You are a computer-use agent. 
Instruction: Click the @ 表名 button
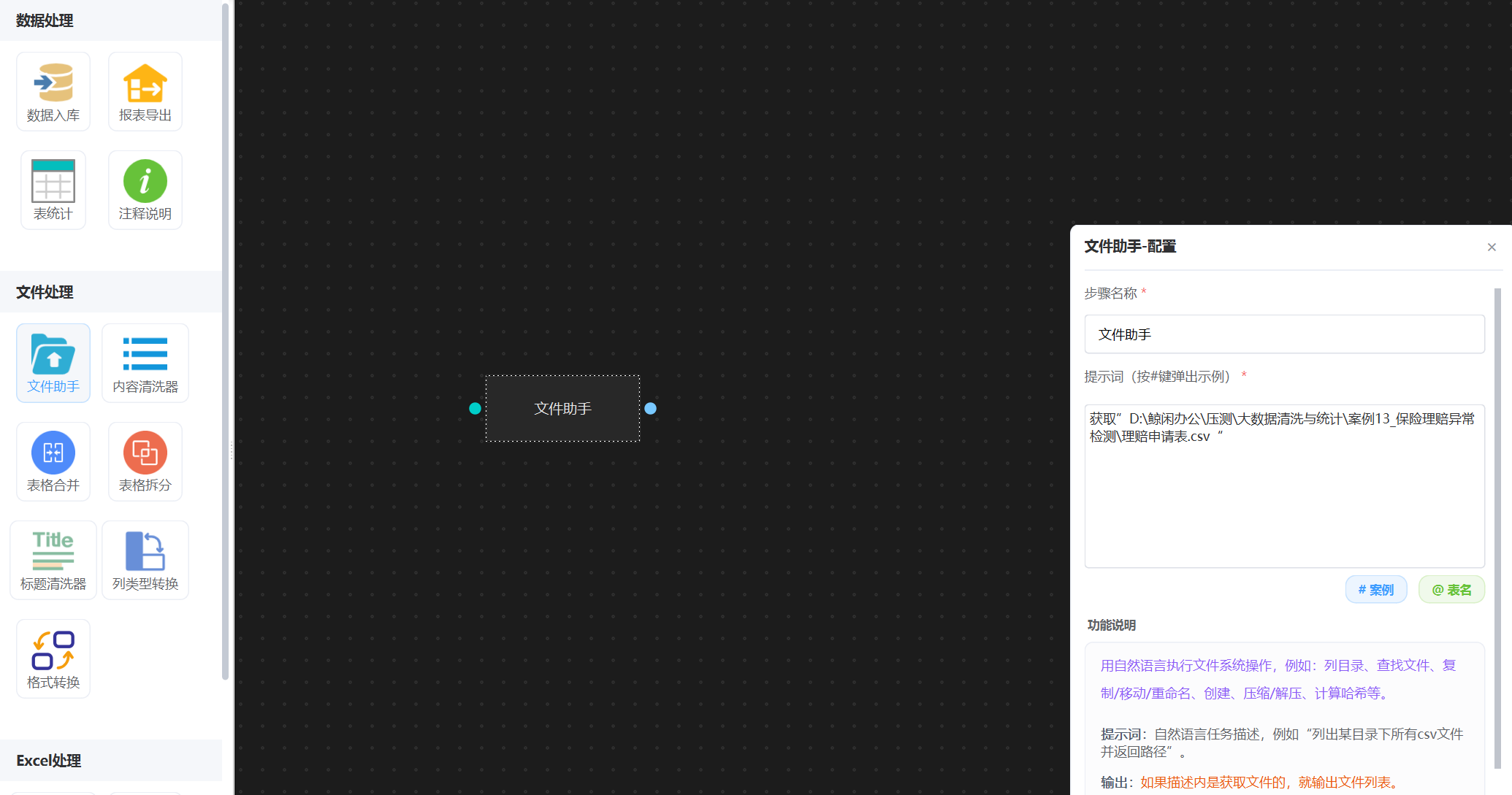tap(1451, 590)
